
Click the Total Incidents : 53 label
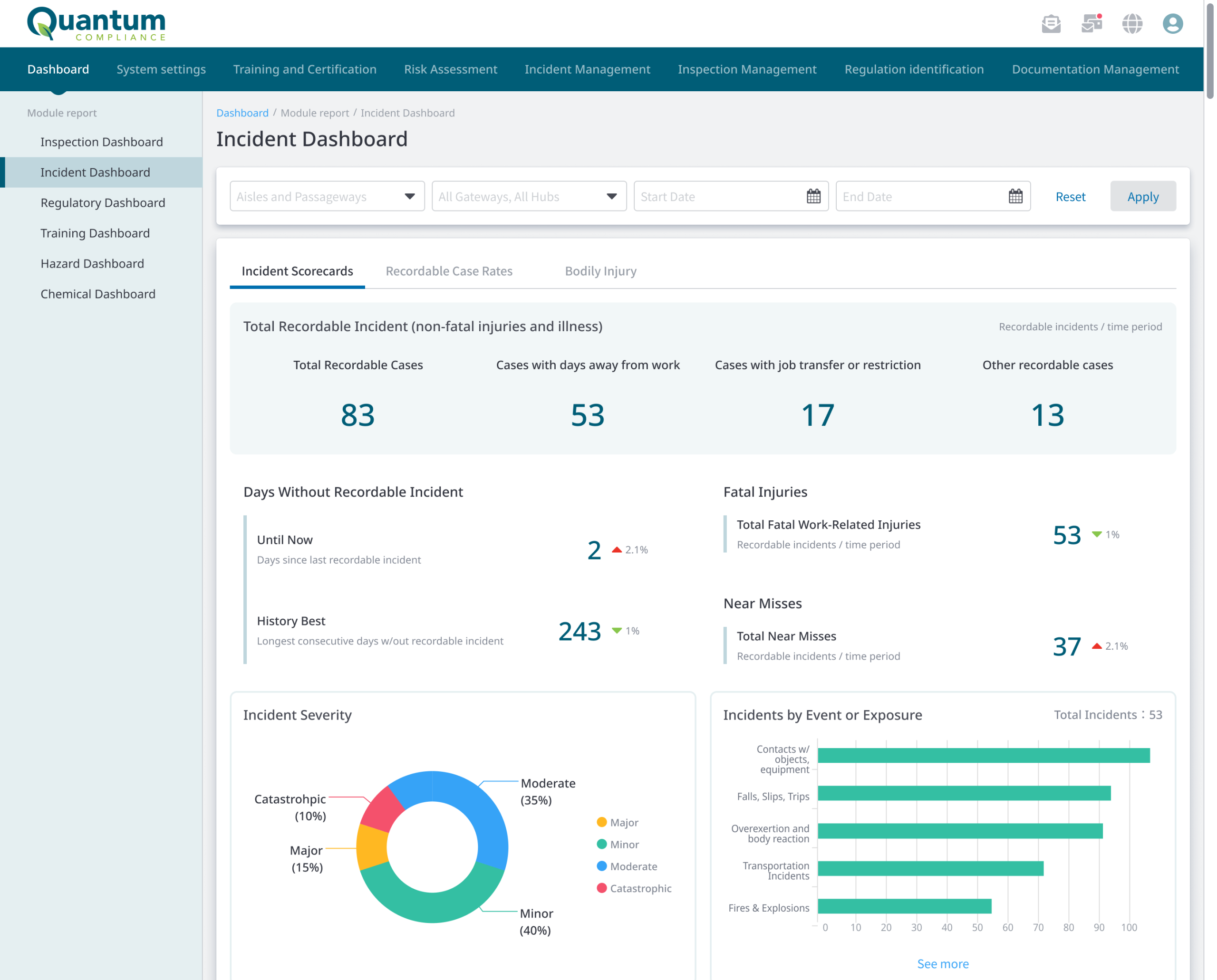[x=1108, y=715]
